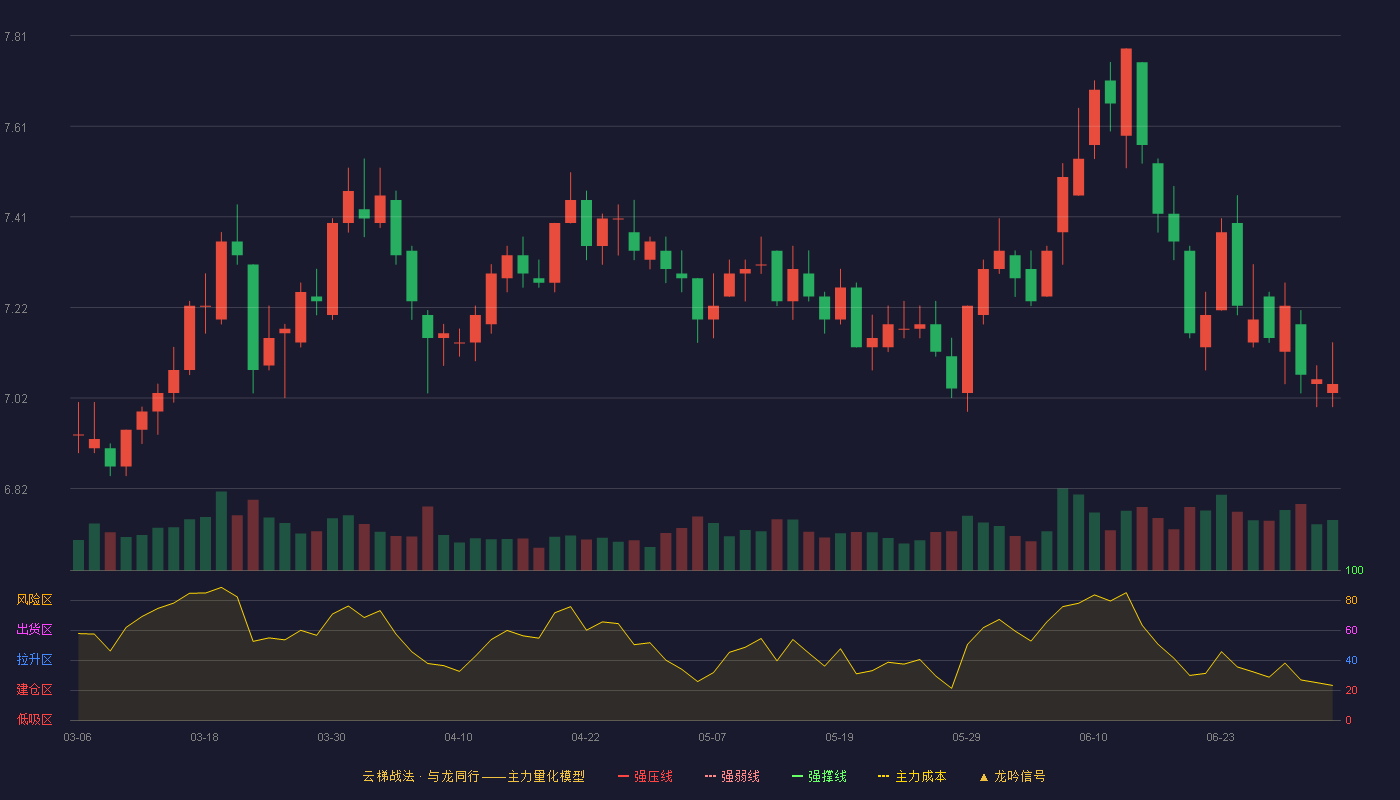Image resolution: width=1400 pixels, height=800 pixels.
Task: Select the 06-23 date label
Action: click(1220, 737)
